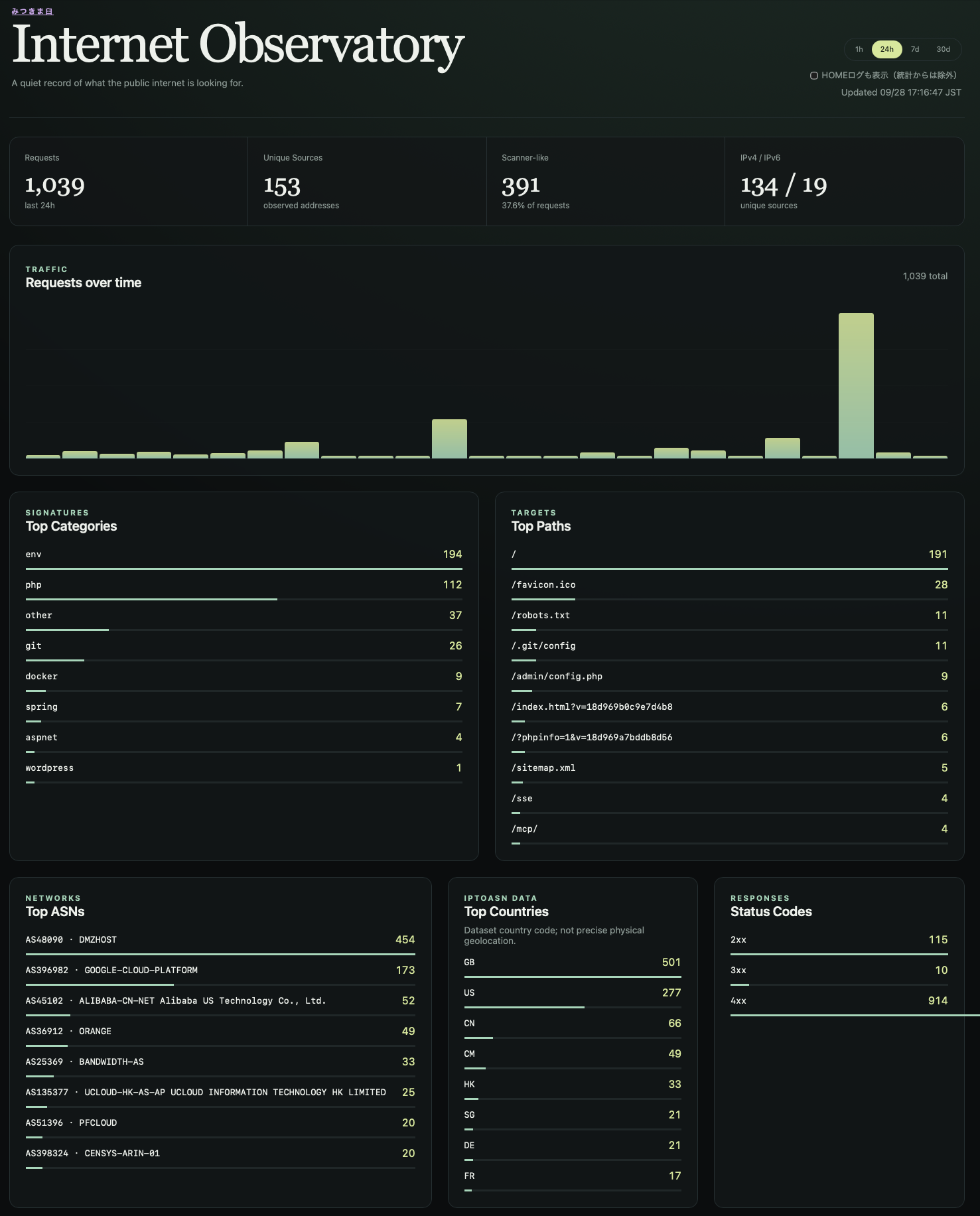Click the /favicon.ico path entry
980x1216 pixels.
[x=729, y=590]
